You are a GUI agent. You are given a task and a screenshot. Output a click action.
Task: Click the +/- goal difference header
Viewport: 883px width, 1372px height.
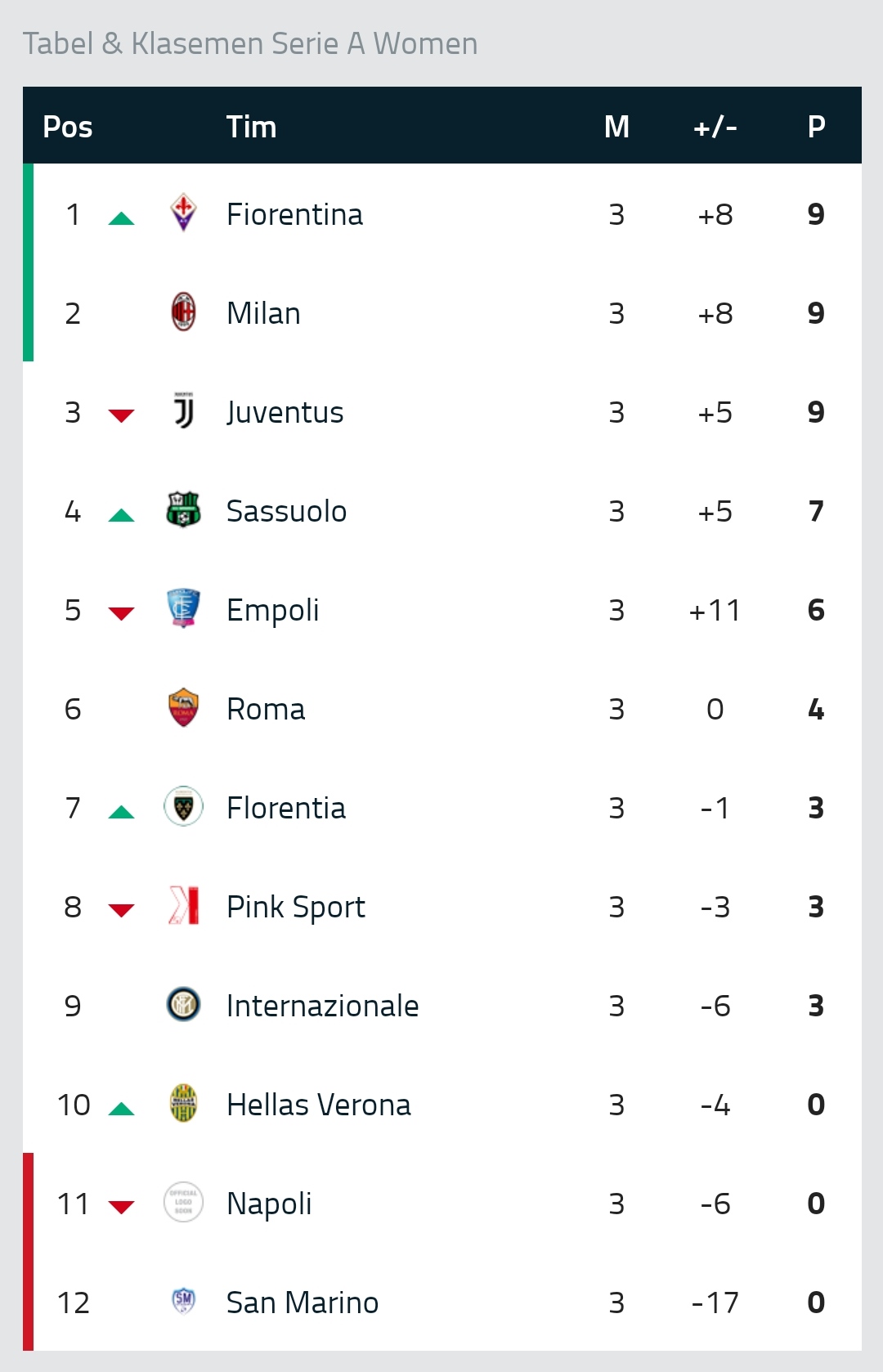coord(715,127)
